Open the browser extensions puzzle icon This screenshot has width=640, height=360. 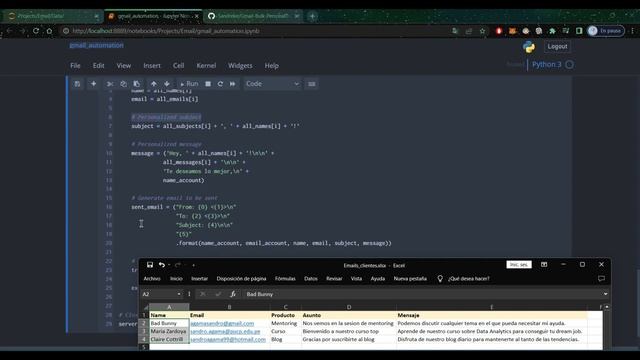tap(552, 31)
